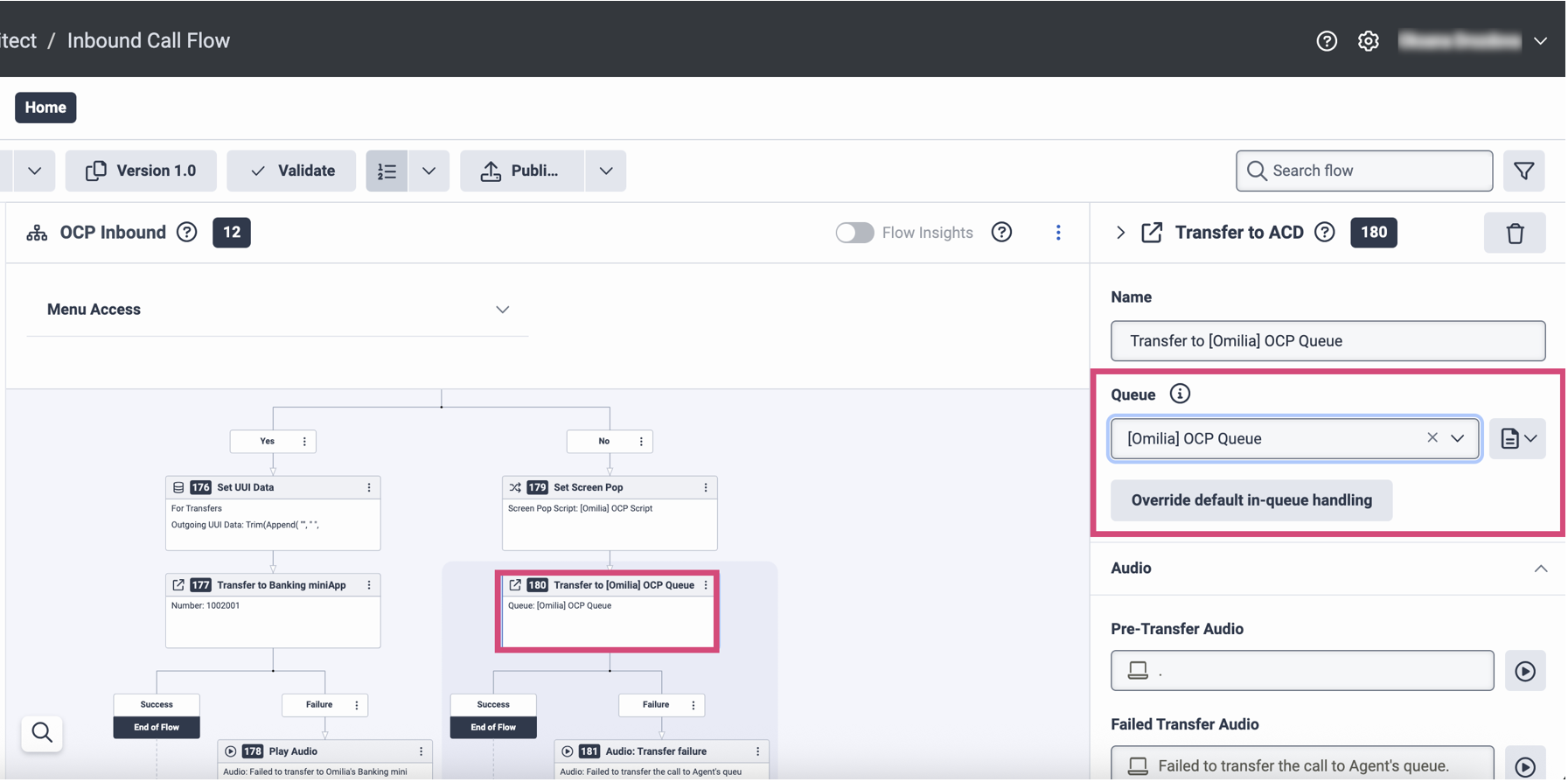Expand the Queue dropdown list

pos(1457,438)
